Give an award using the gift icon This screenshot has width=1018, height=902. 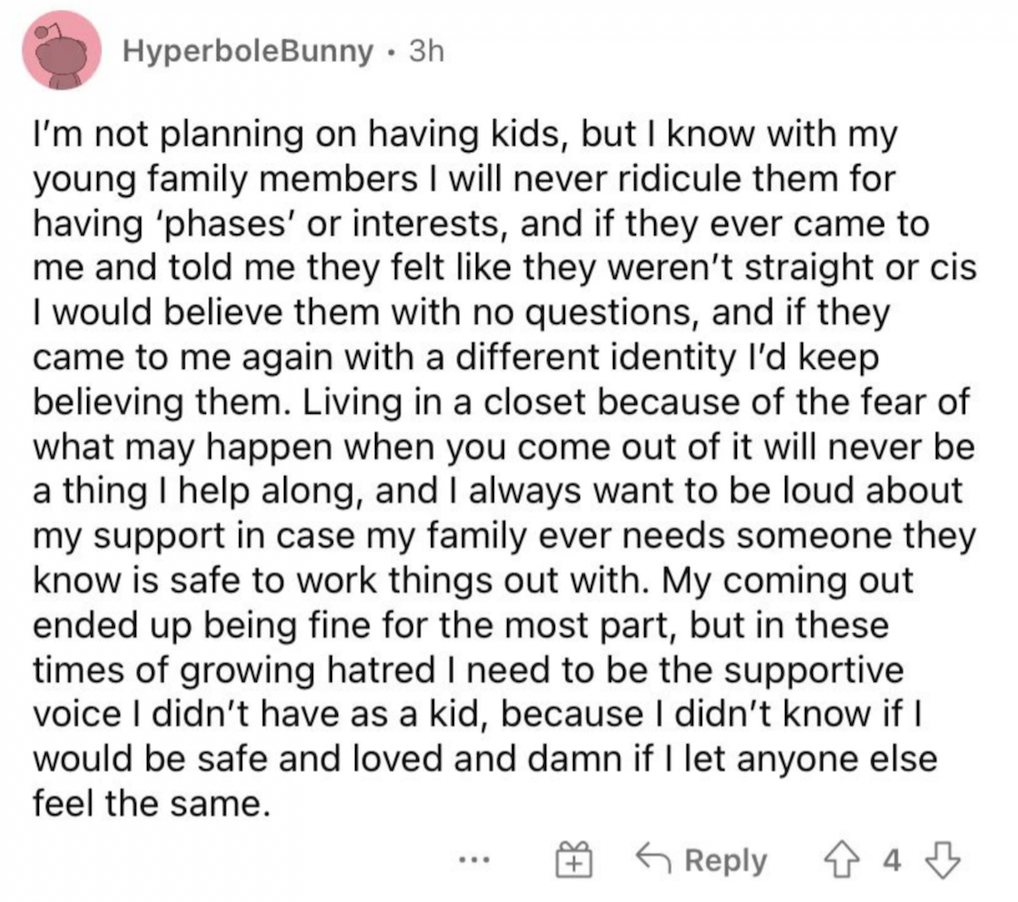coord(574,861)
